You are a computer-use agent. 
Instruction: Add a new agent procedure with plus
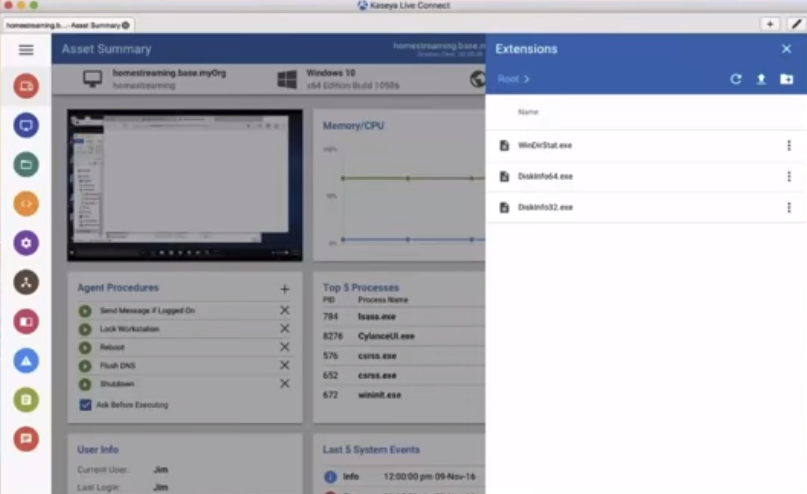coord(285,289)
